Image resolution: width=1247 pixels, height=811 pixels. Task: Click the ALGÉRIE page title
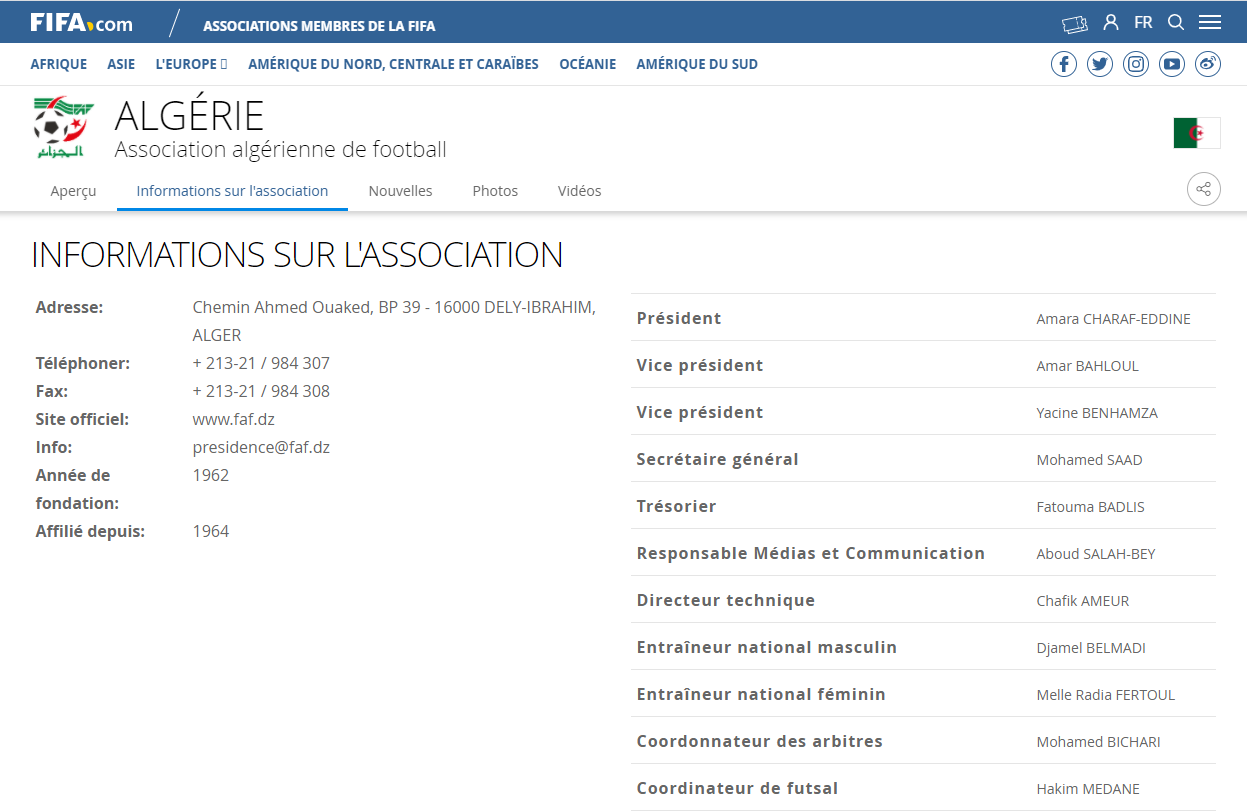(x=189, y=116)
